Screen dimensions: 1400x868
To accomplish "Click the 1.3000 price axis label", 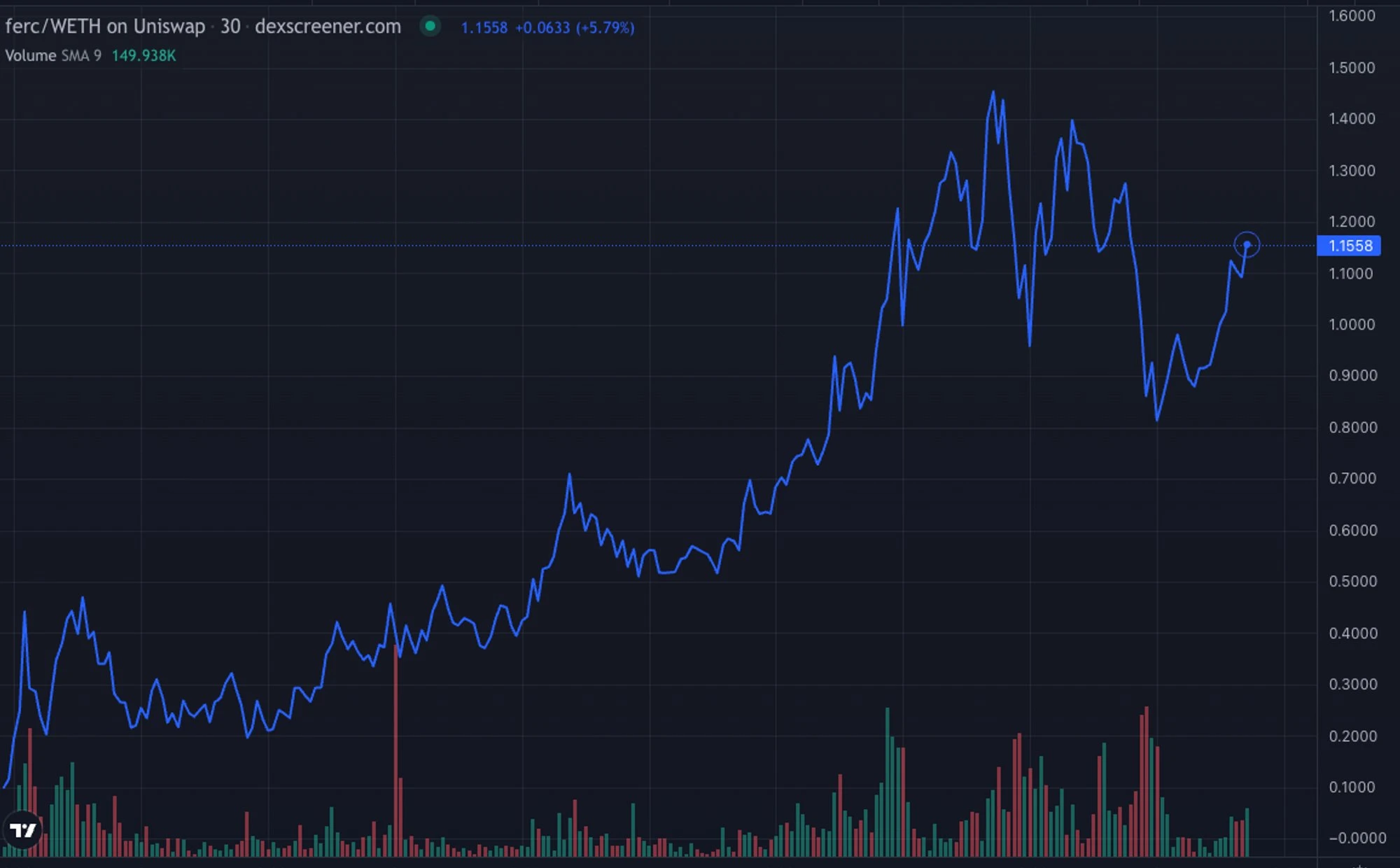I will point(1352,170).
